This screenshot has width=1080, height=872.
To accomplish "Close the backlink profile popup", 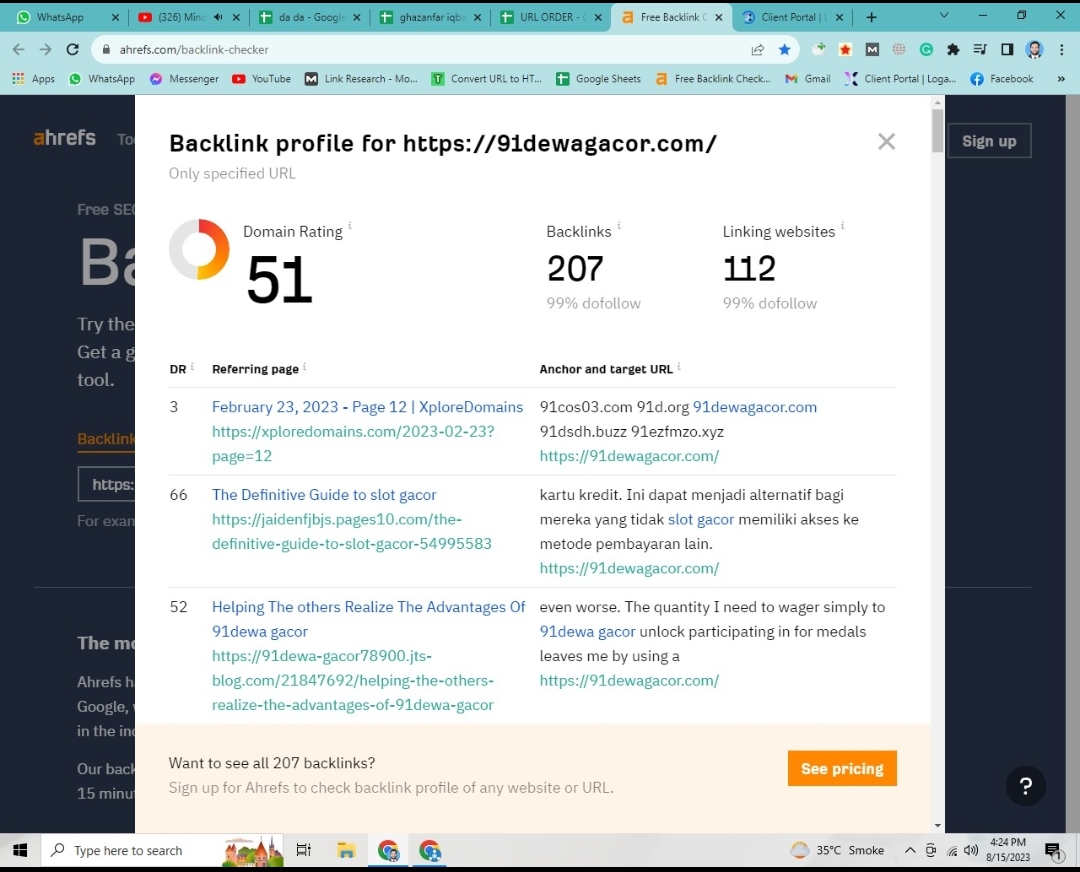I will click(886, 142).
